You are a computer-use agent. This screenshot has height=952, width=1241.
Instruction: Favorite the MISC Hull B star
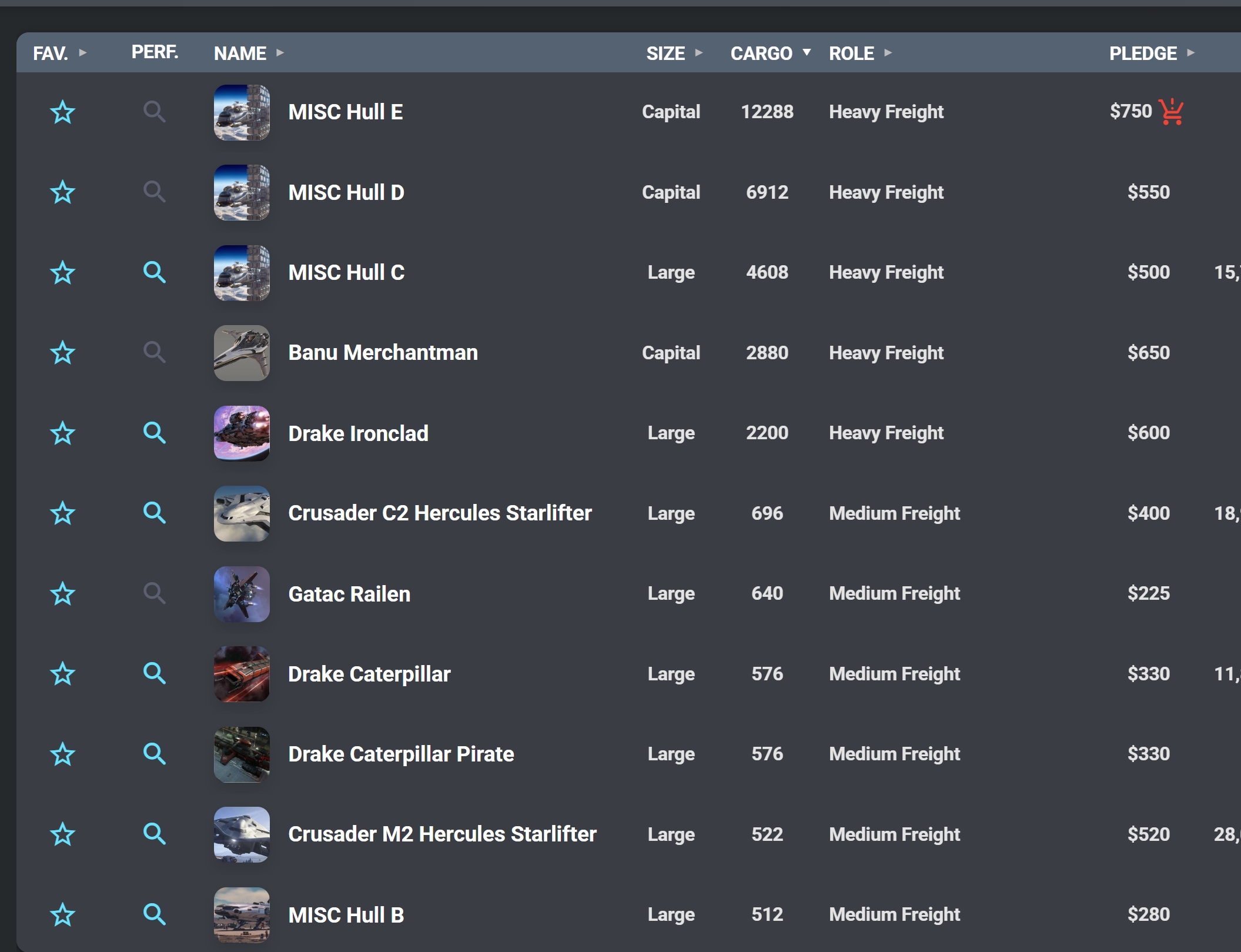tap(62, 914)
